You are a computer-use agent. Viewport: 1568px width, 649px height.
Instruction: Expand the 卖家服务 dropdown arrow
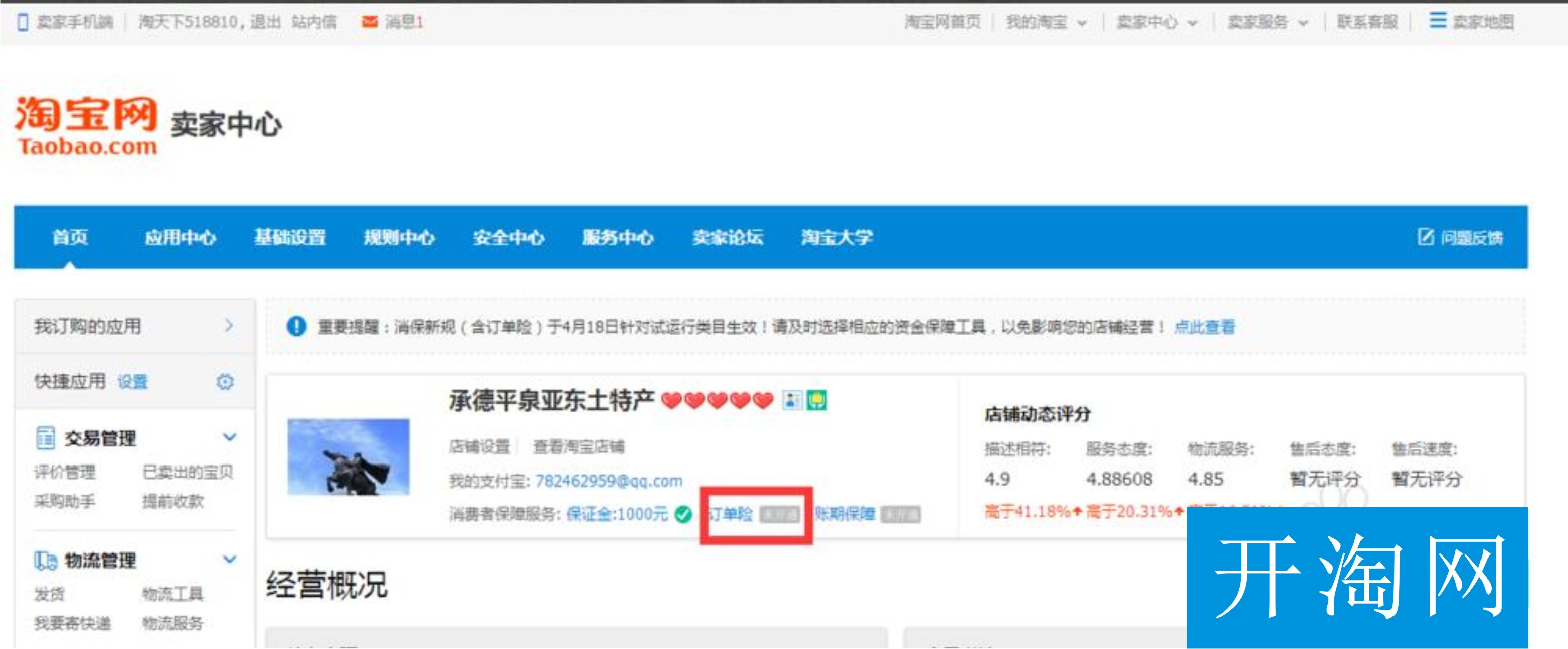click(1303, 23)
